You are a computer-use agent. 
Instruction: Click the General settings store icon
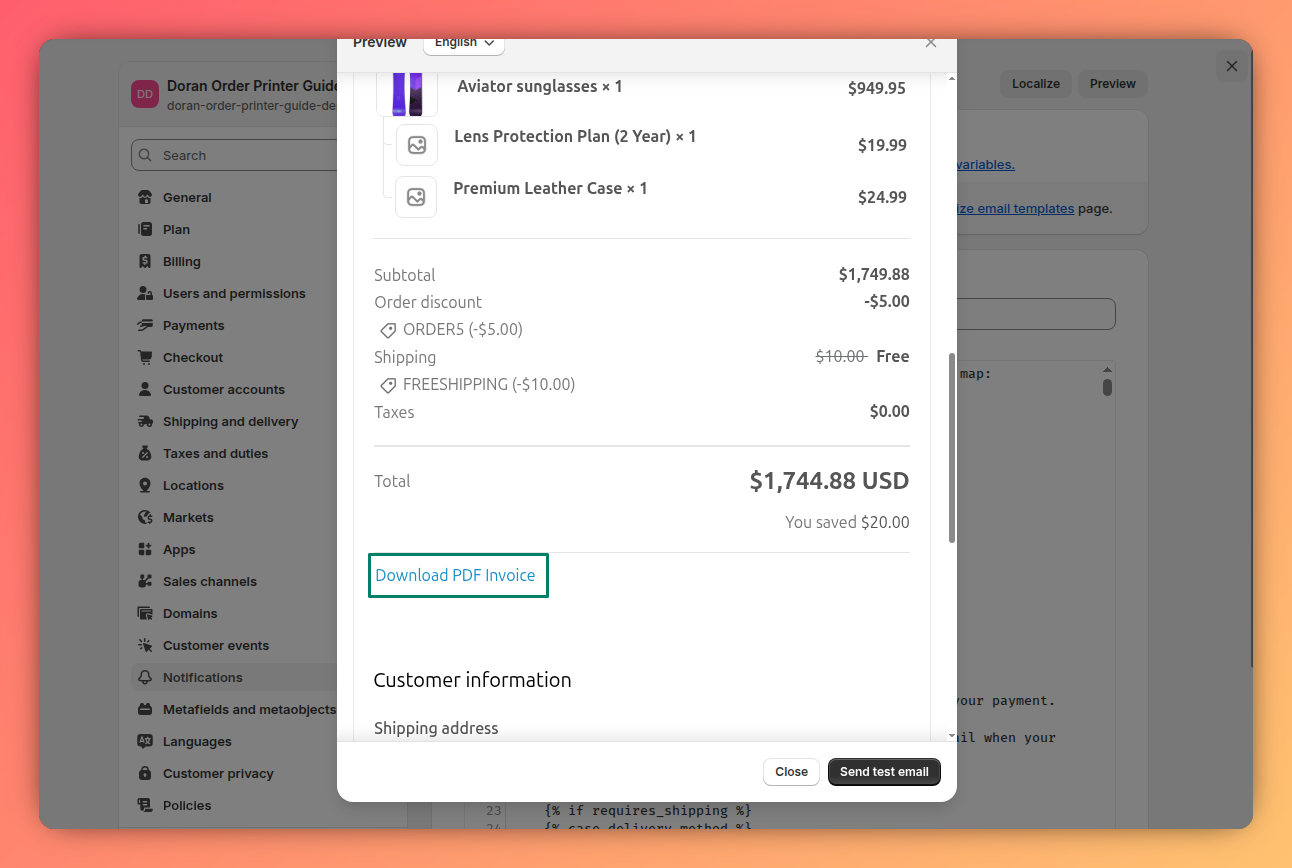[145, 197]
